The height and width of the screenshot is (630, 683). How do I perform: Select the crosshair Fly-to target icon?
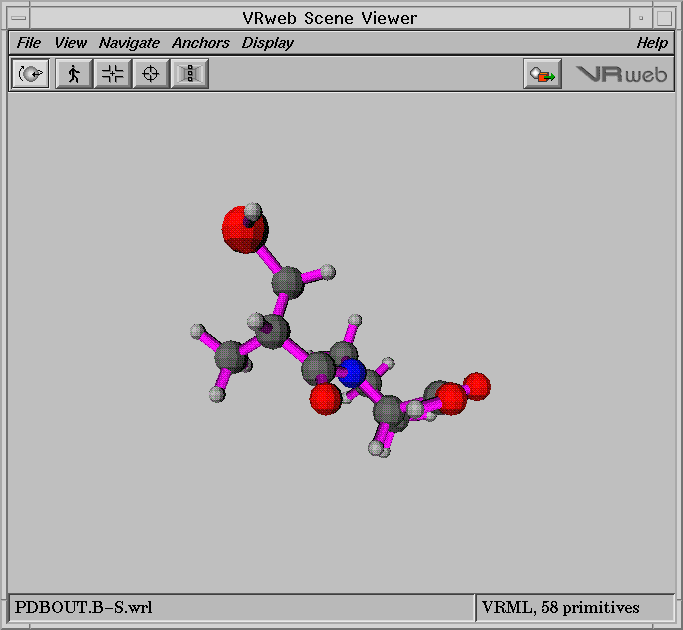151,74
